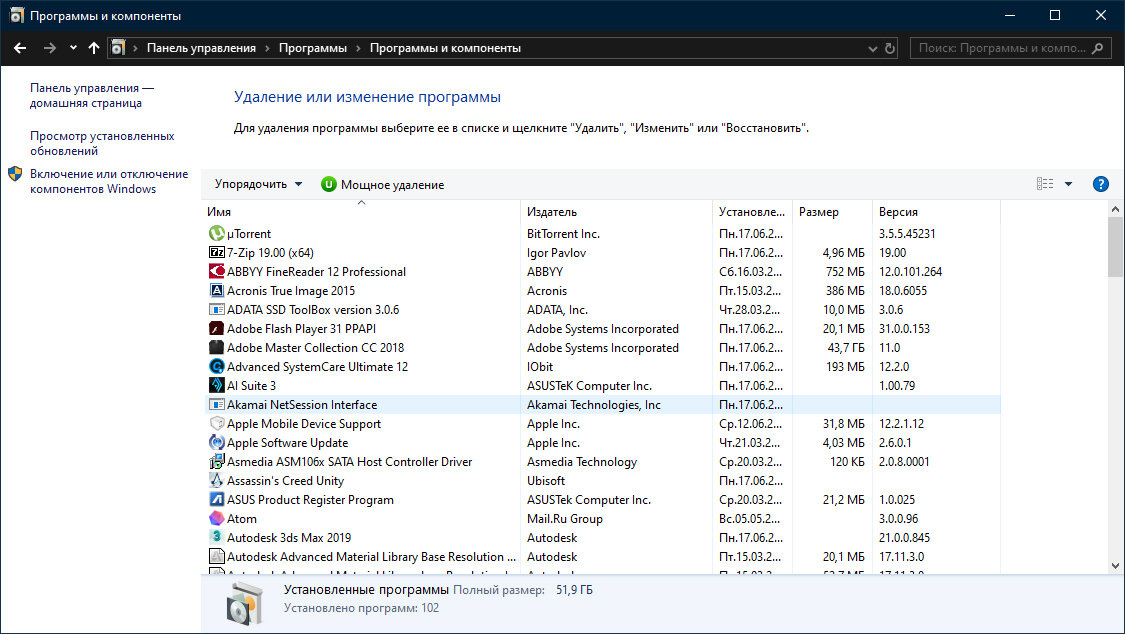
Task: Click the large installed programs thumbnail
Action: coord(245,603)
